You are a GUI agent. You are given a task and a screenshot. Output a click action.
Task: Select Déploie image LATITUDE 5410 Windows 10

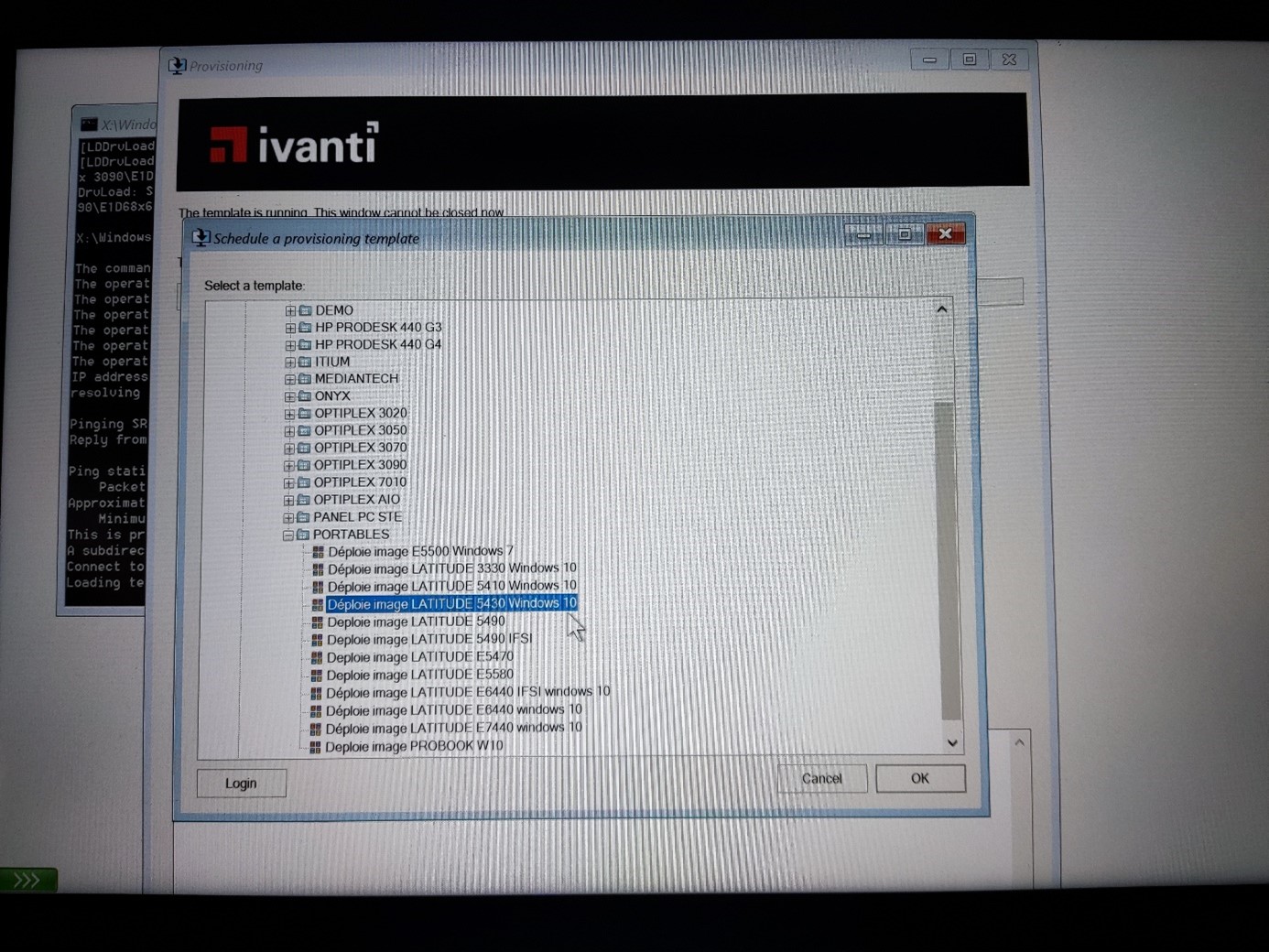[451, 586]
